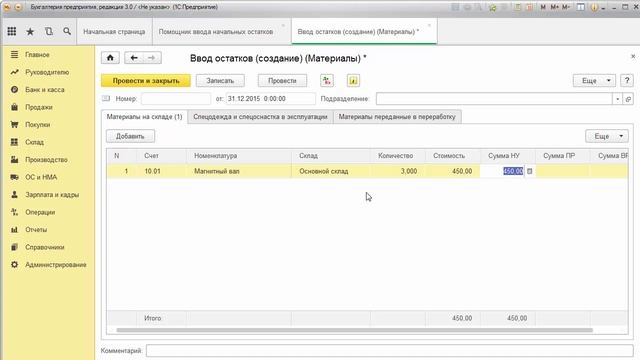This screenshot has width=640, height=360.
Task: Open the top Еще dropdown menu
Action: pos(594,81)
